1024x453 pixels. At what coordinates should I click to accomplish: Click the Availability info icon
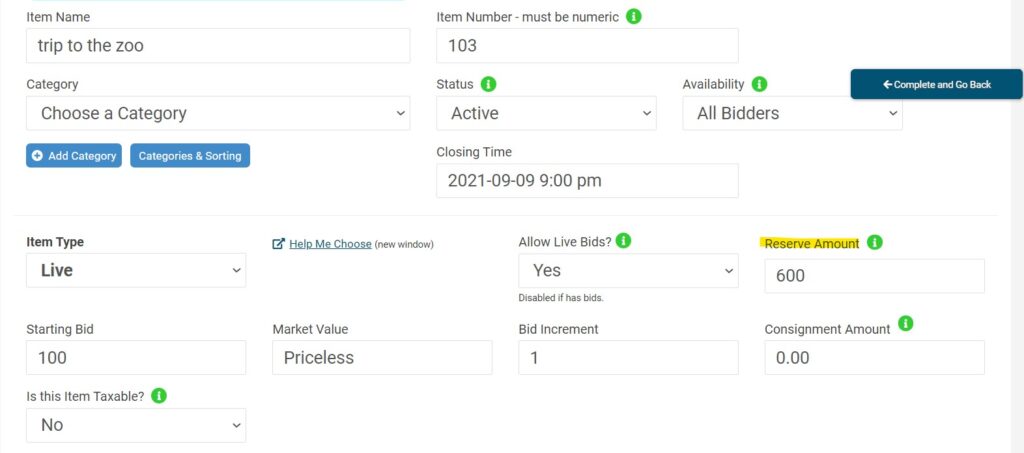pyautogui.click(x=759, y=84)
